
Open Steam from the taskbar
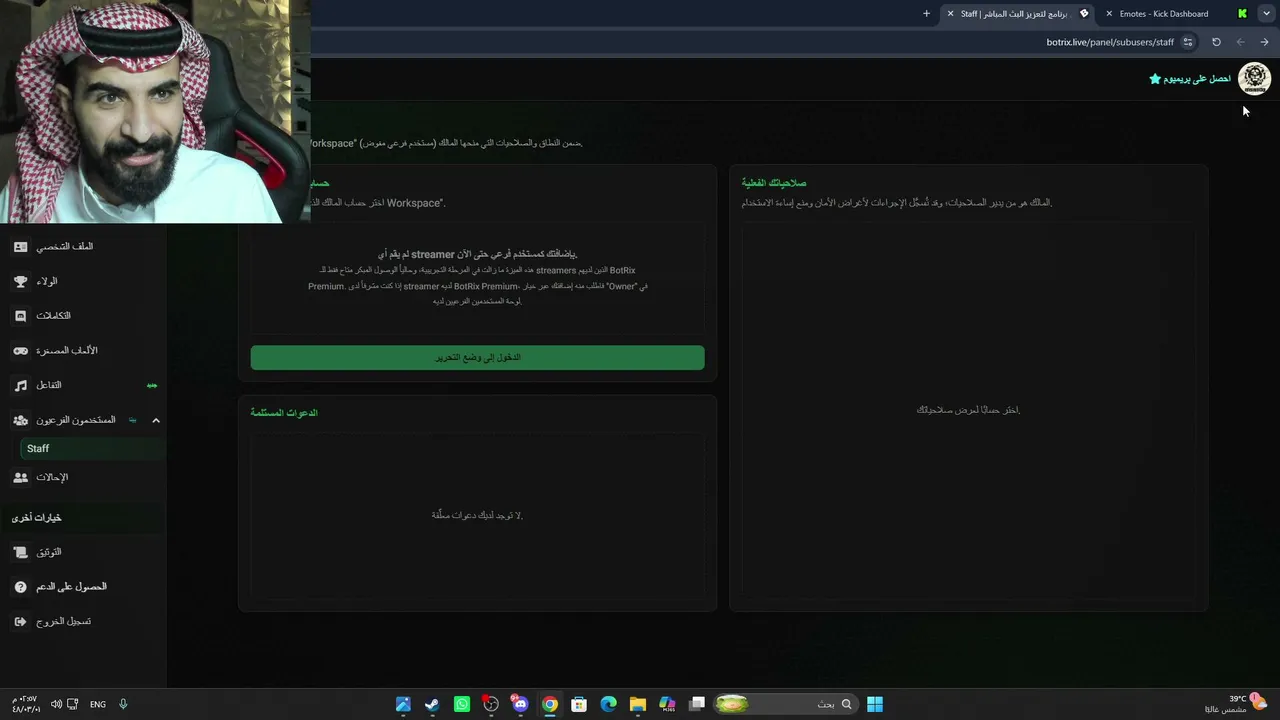[432, 704]
